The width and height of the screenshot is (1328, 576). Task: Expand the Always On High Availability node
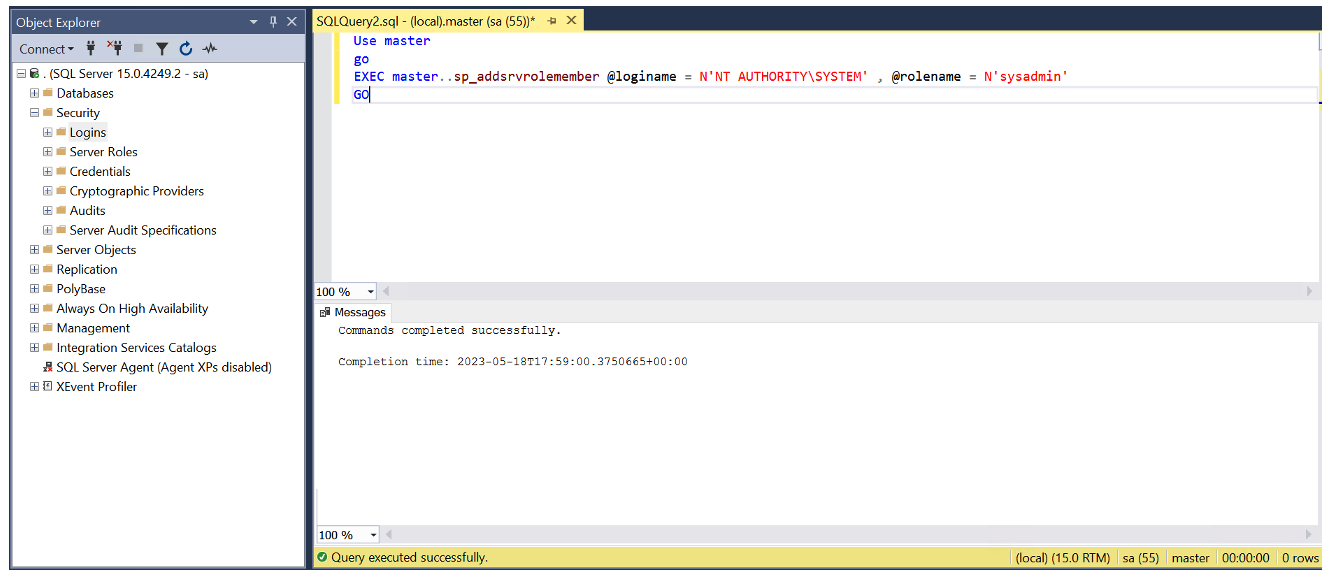pos(34,308)
